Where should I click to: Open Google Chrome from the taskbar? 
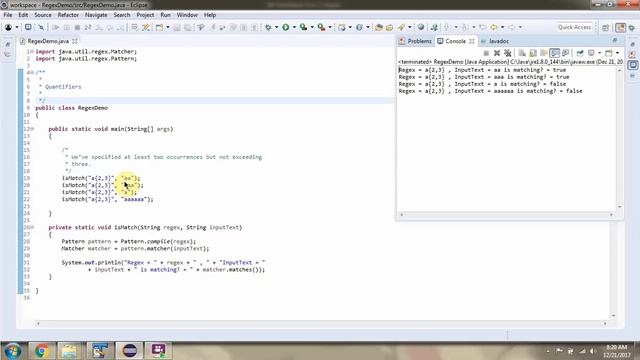point(41,351)
